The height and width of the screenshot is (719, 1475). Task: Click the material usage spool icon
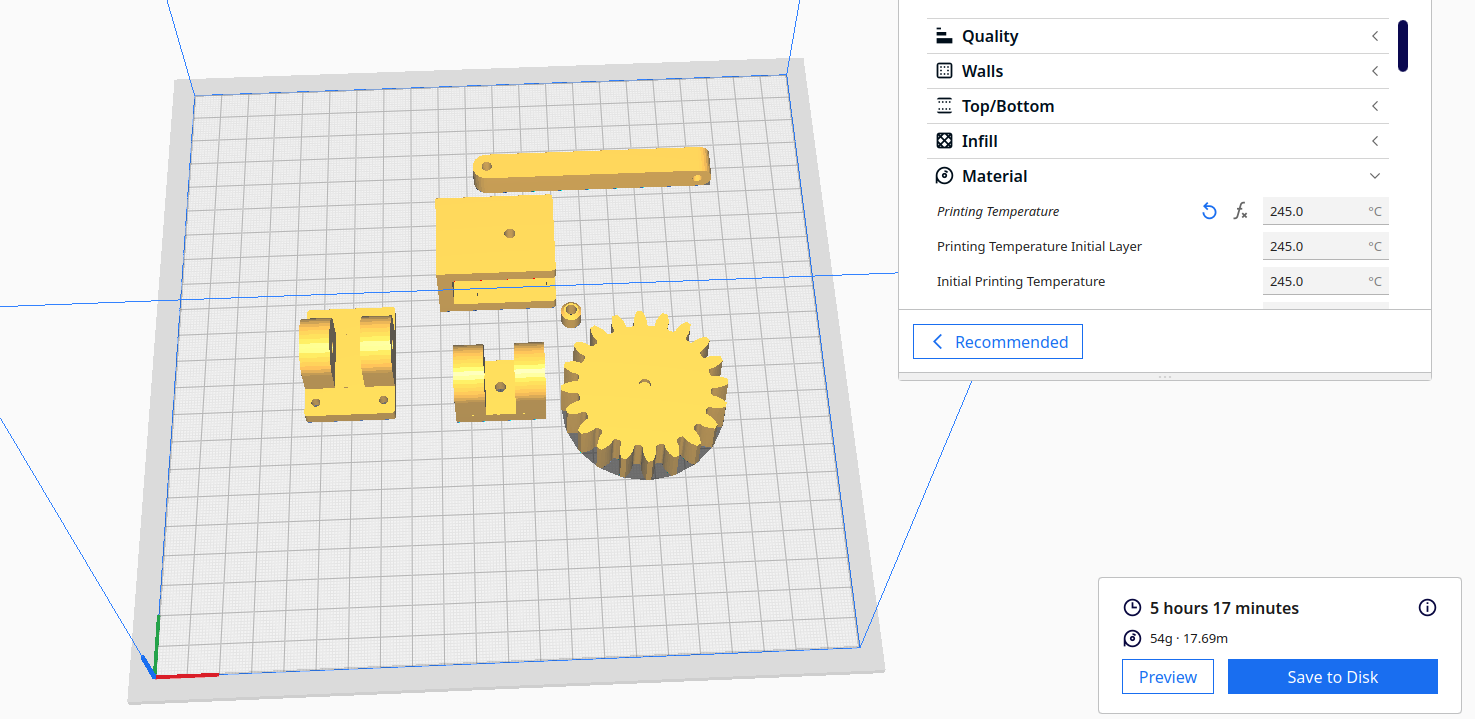coord(1132,638)
